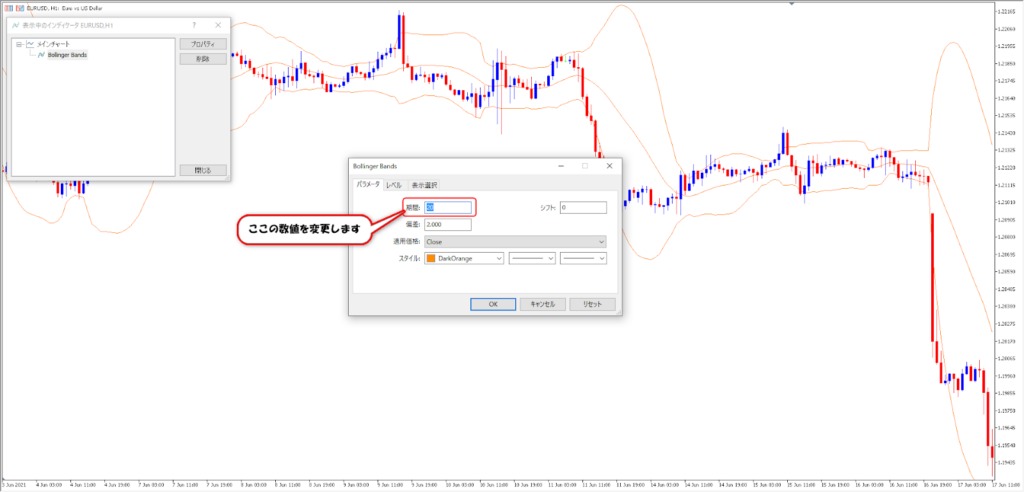This screenshot has width=1024, height=492.
Task: Click the リセット button
Action: [x=592, y=304]
